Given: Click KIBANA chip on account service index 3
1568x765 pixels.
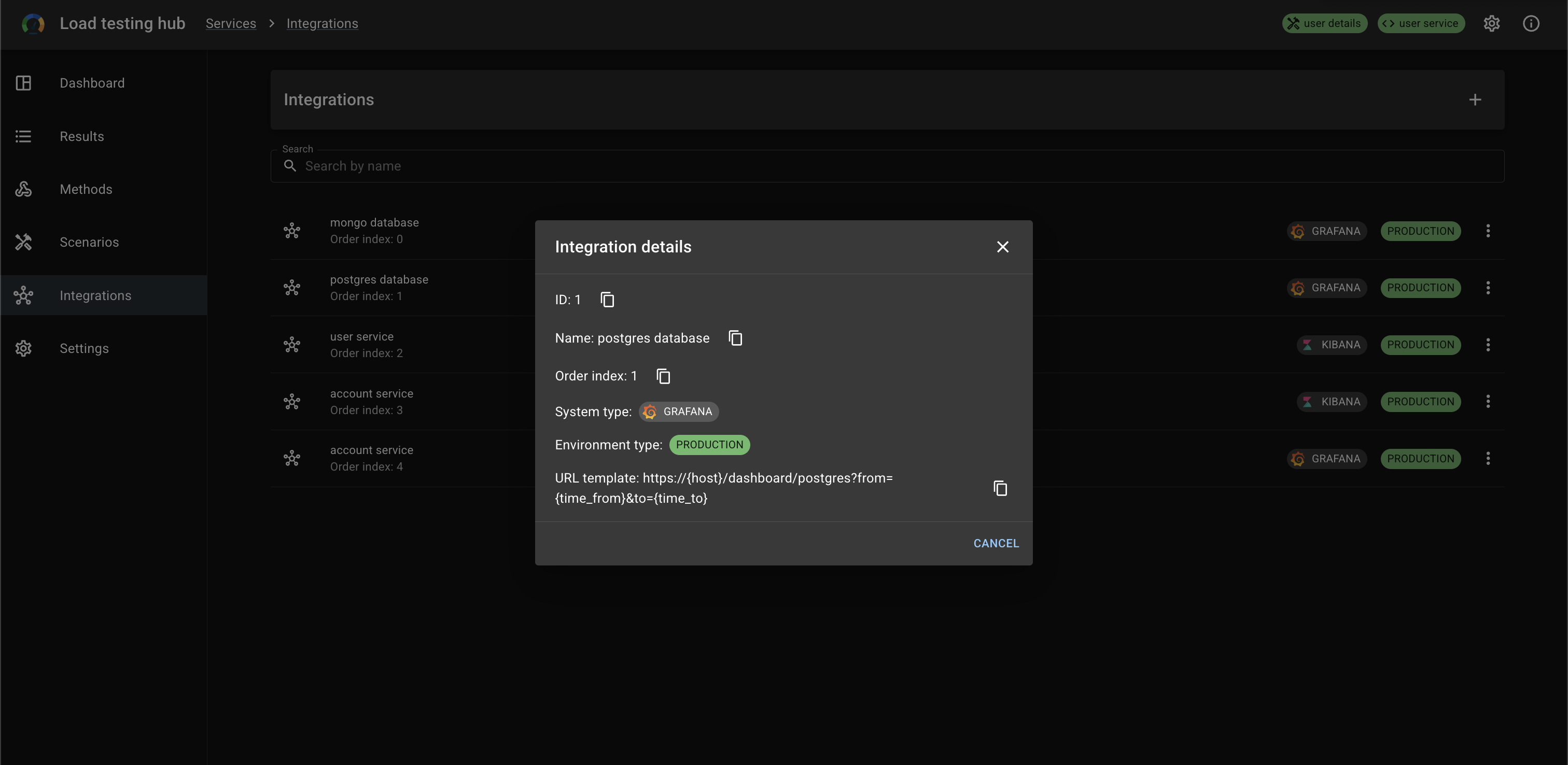Looking at the screenshot, I should pos(1332,401).
